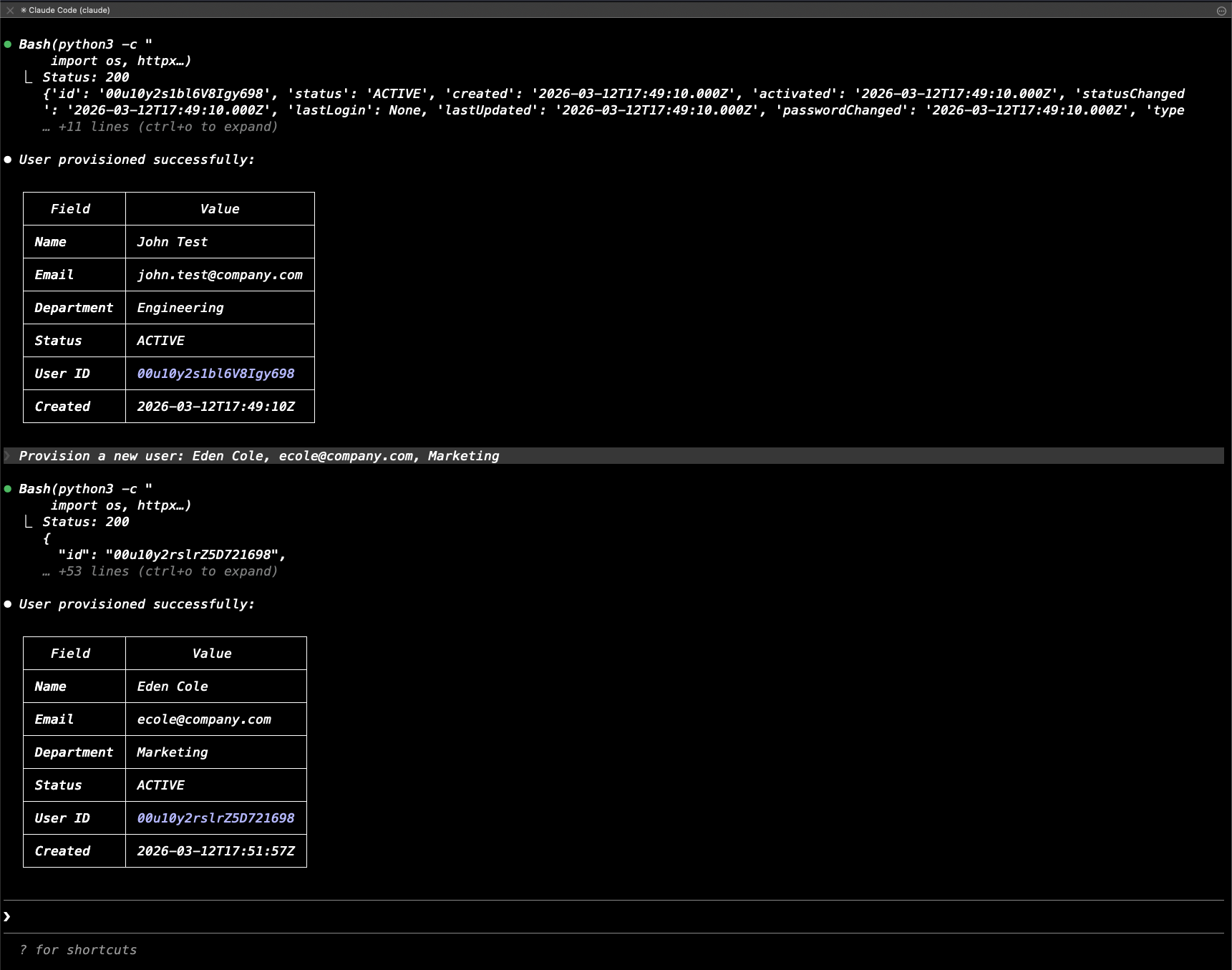This screenshot has height=970, width=1232.
Task: Click the created time 2026-03-12T17:51:57Z cell
Action: point(215,851)
